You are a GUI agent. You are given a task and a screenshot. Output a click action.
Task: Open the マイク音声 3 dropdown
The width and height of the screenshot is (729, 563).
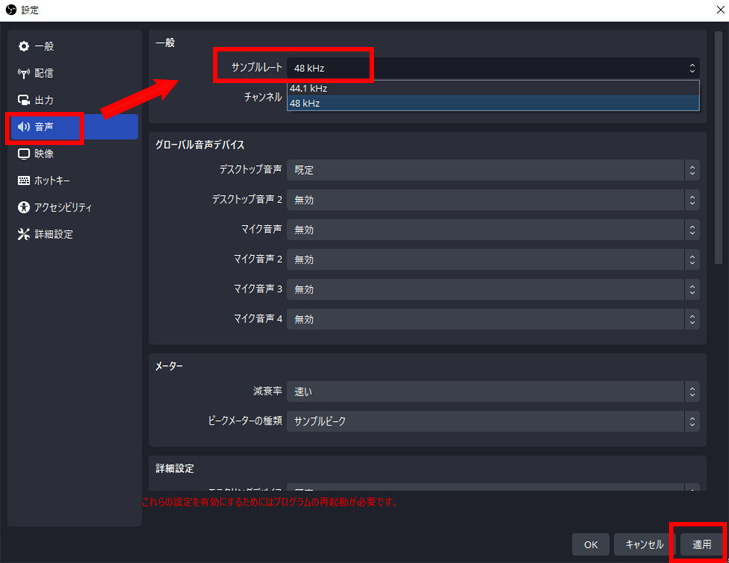(493, 289)
